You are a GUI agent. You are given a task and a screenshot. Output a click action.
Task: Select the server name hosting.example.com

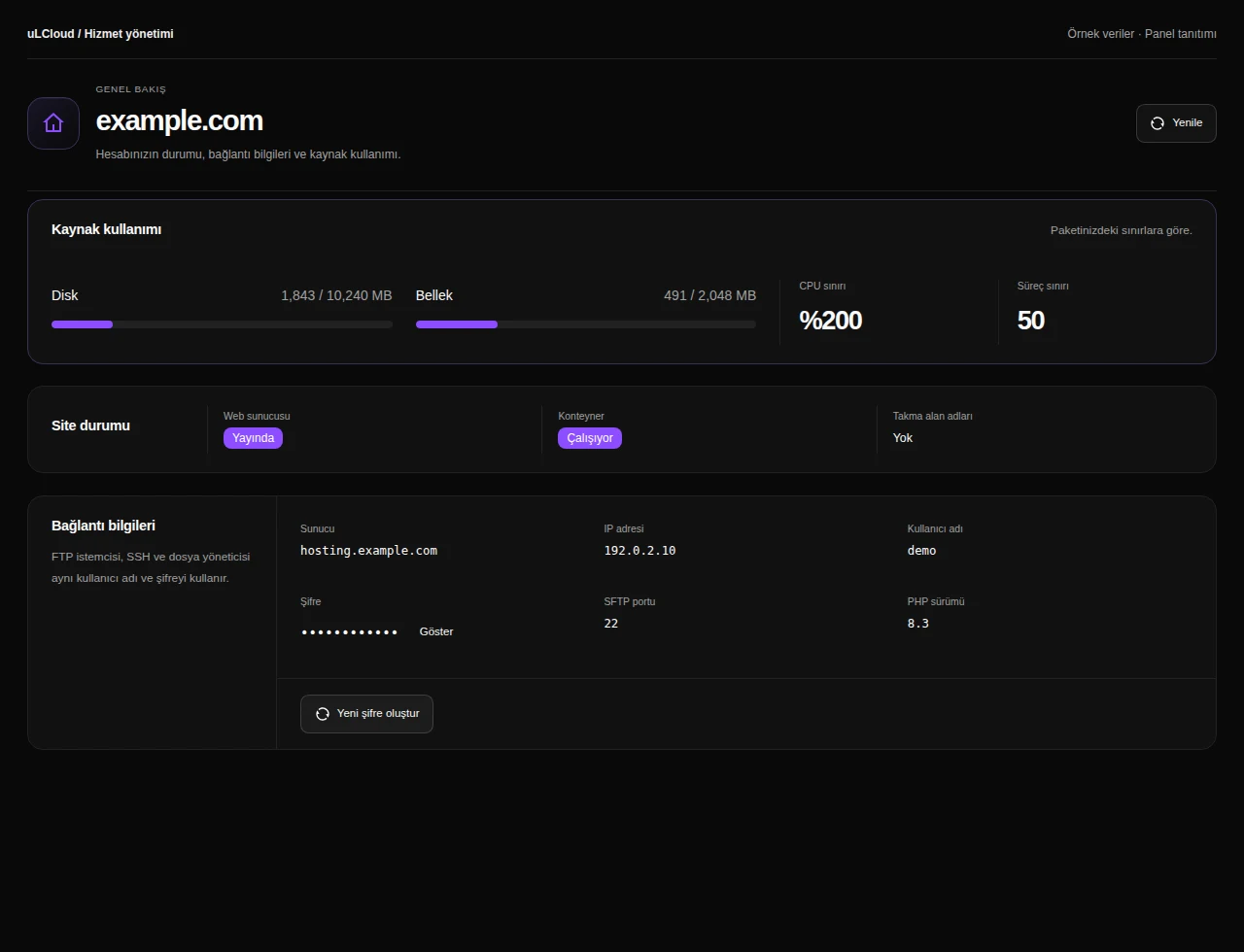(368, 551)
